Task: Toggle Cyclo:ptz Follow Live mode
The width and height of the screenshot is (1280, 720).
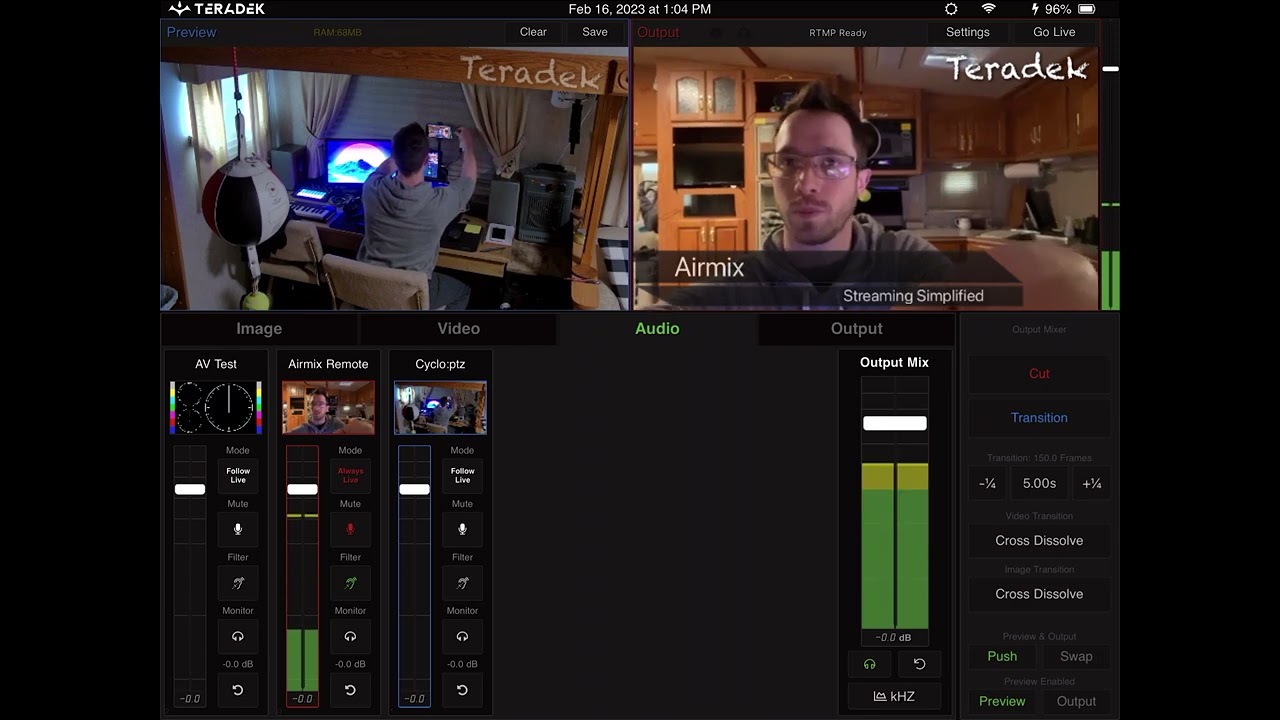Action: (462, 476)
